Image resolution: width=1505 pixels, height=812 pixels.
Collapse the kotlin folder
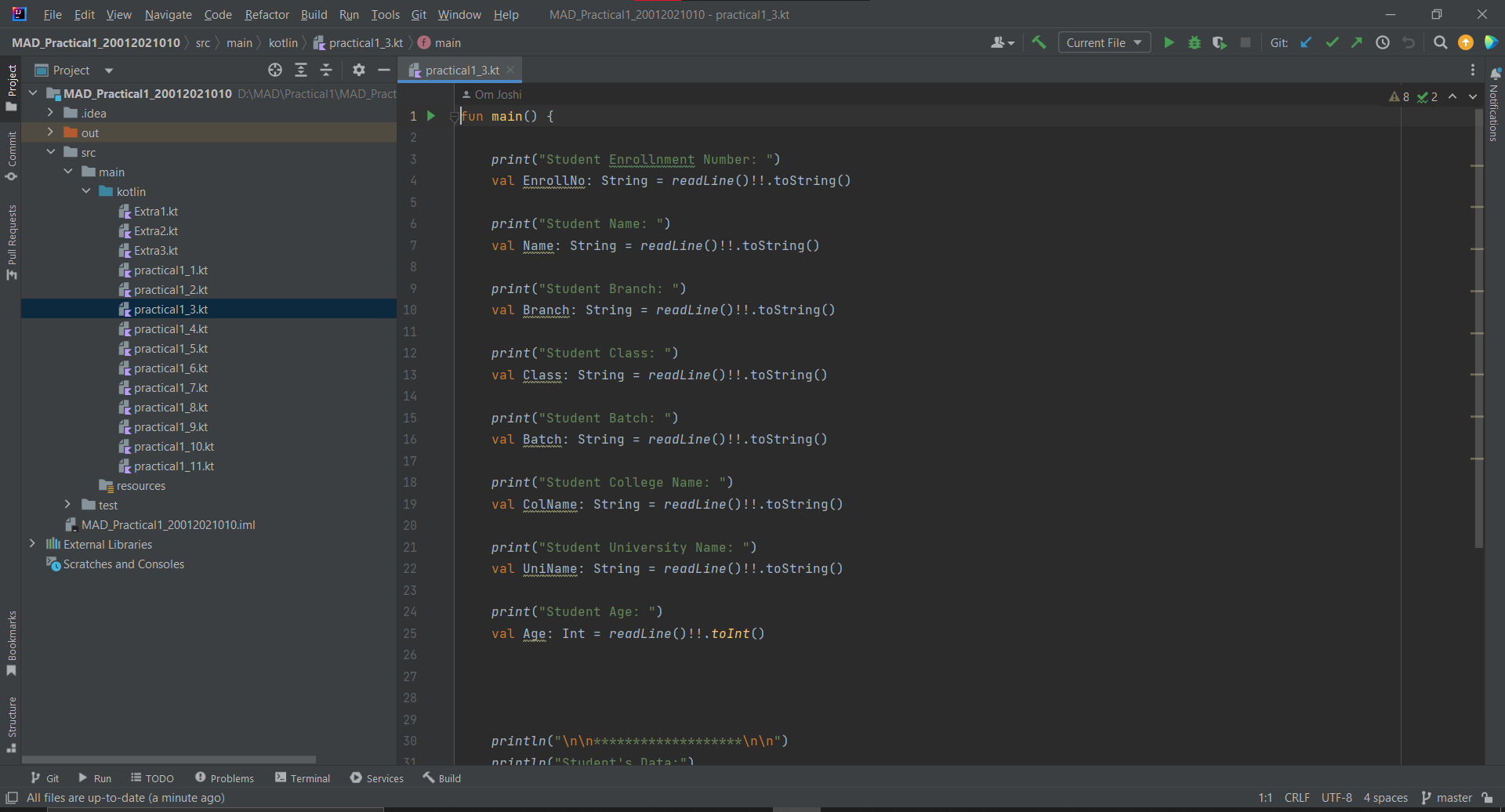tap(86, 191)
